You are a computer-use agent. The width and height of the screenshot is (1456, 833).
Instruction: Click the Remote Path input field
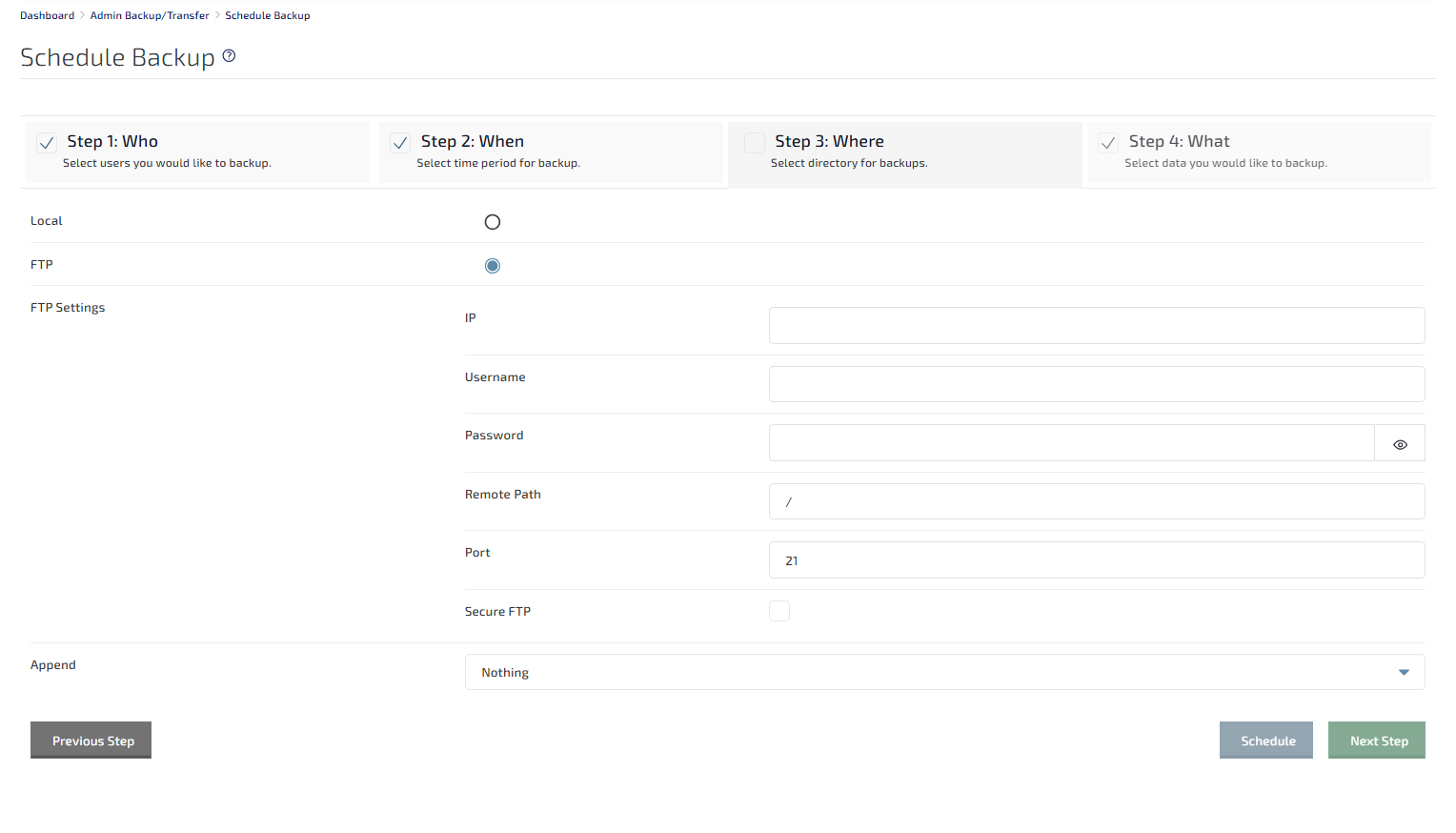pos(1096,502)
